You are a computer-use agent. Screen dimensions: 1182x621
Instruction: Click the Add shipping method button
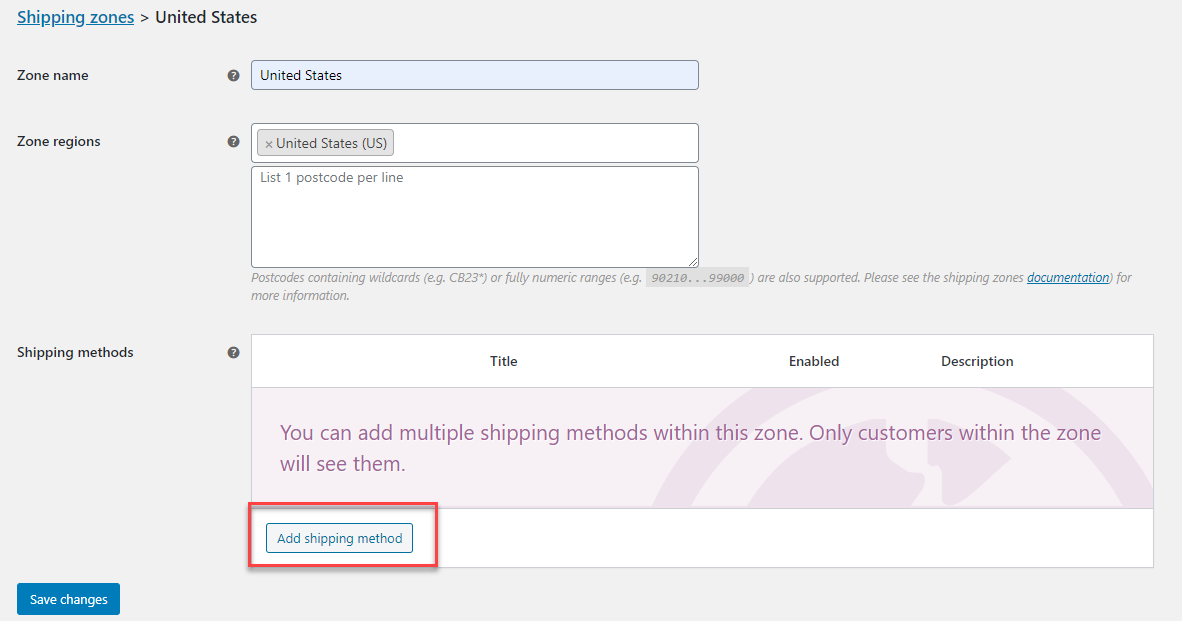[339, 538]
